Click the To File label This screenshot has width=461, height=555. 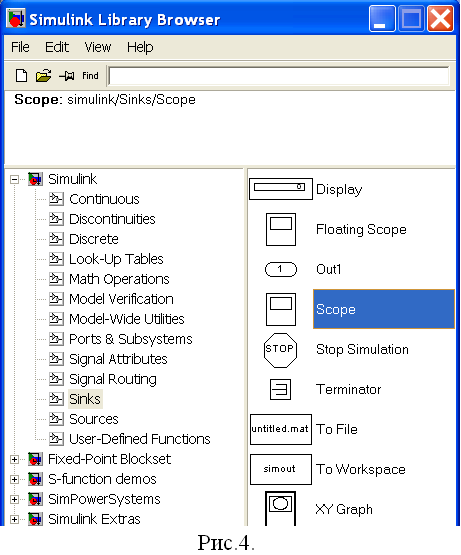[337, 429]
